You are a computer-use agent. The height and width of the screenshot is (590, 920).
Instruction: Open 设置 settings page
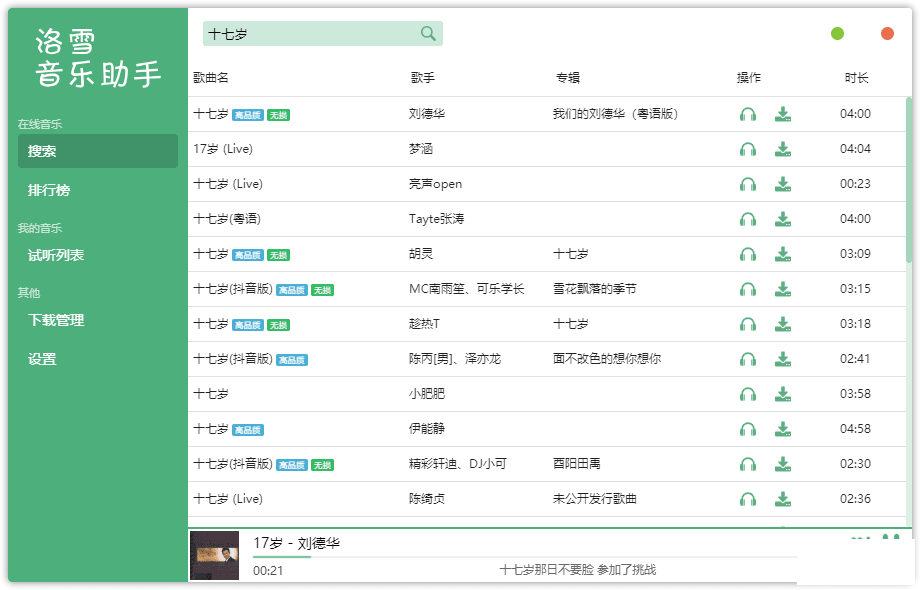(42, 359)
